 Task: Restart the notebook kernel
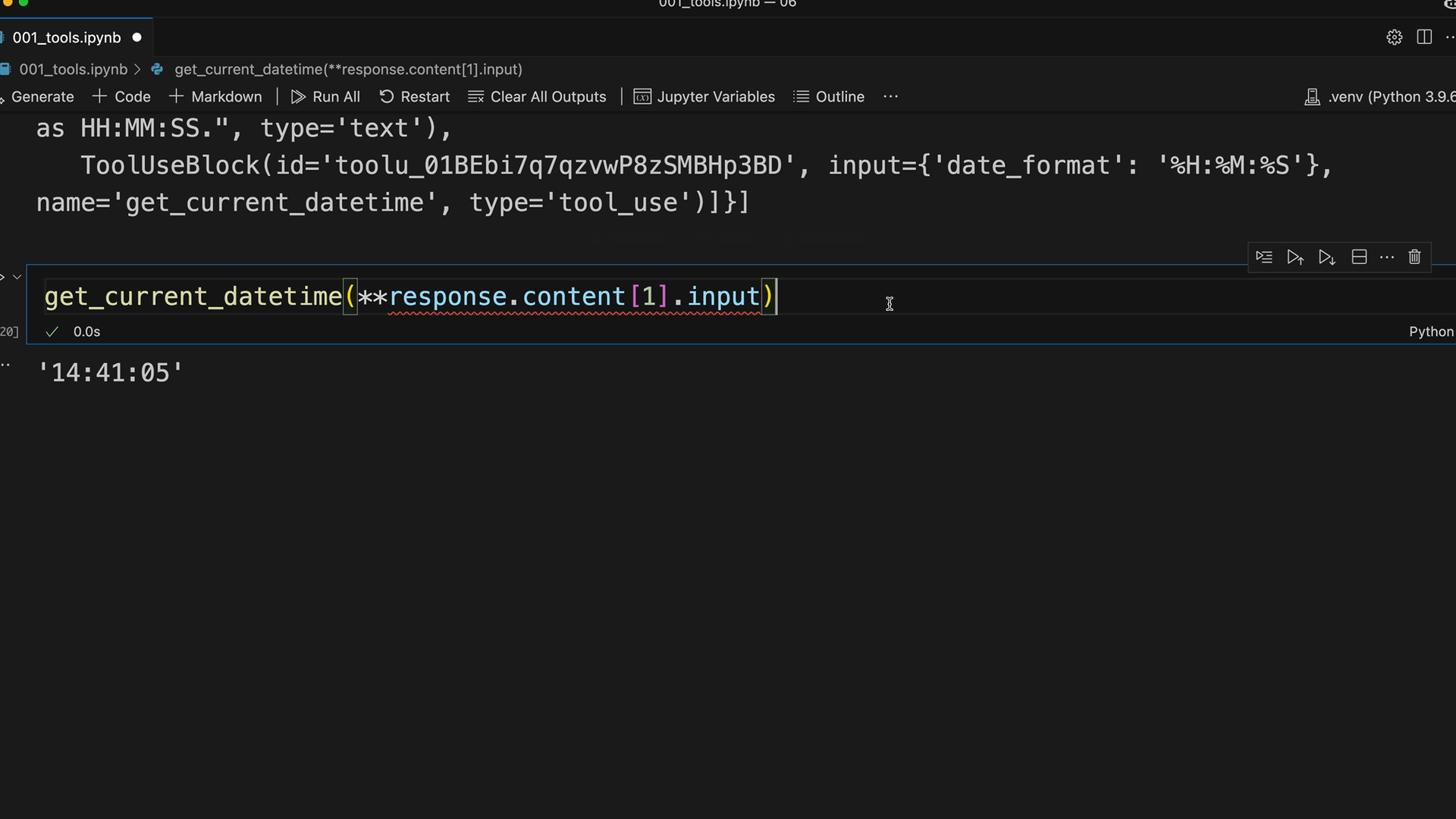click(414, 96)
